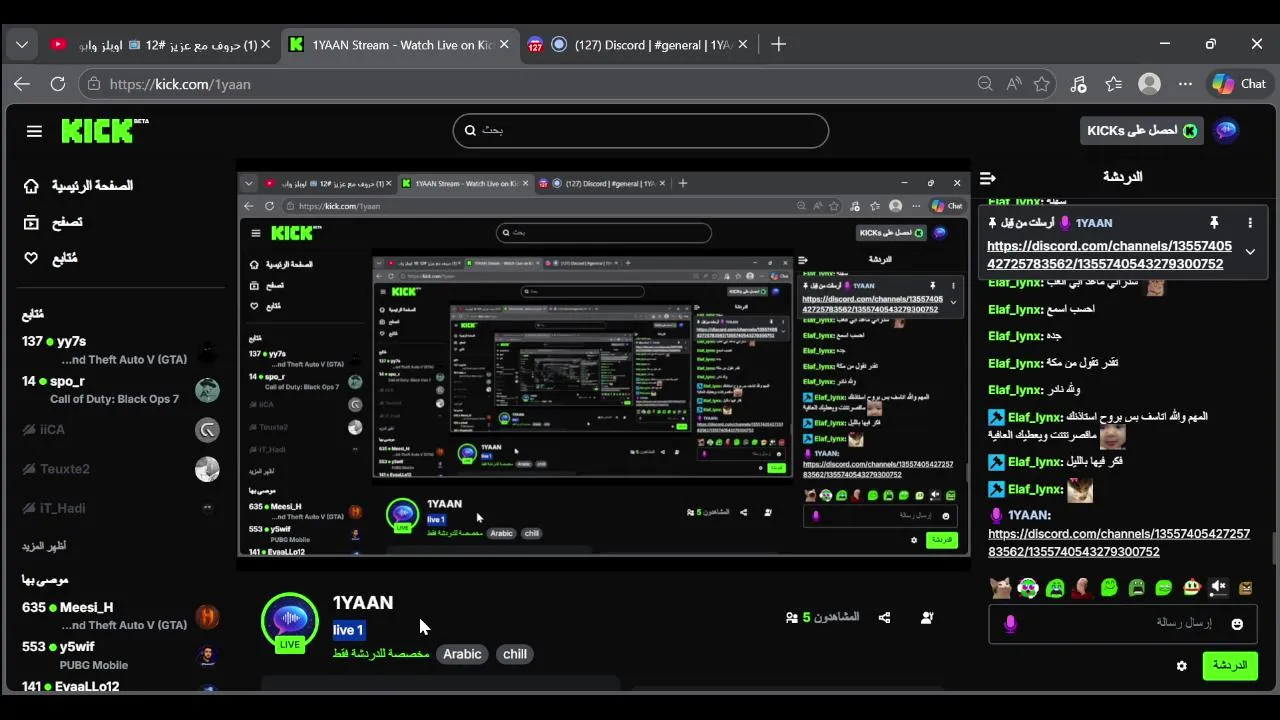The height and width of the screenshot is (720, 1280).
Task: Select the last emote in emote bar
Action: tap(1245, 588)
